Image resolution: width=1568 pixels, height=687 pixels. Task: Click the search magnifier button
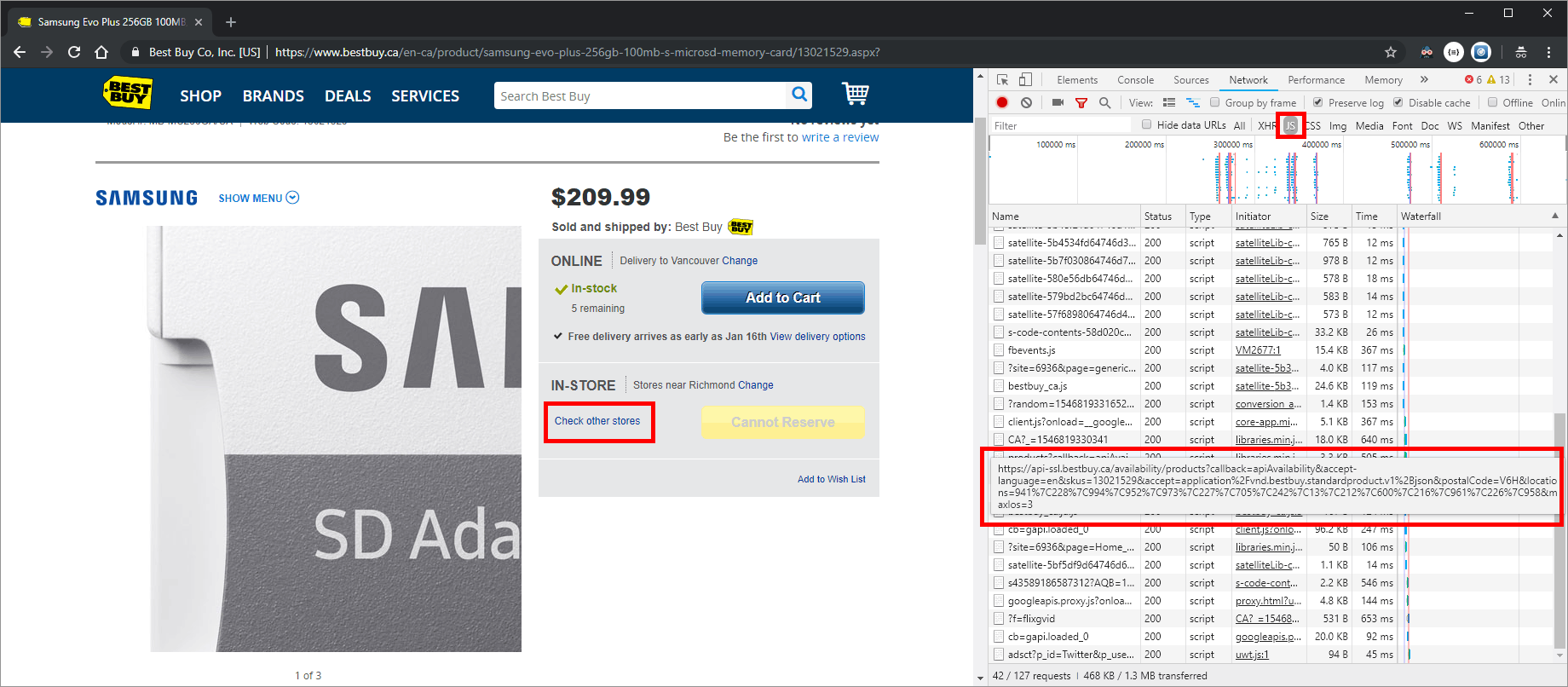pyautogui.click(x=799, y=95)
